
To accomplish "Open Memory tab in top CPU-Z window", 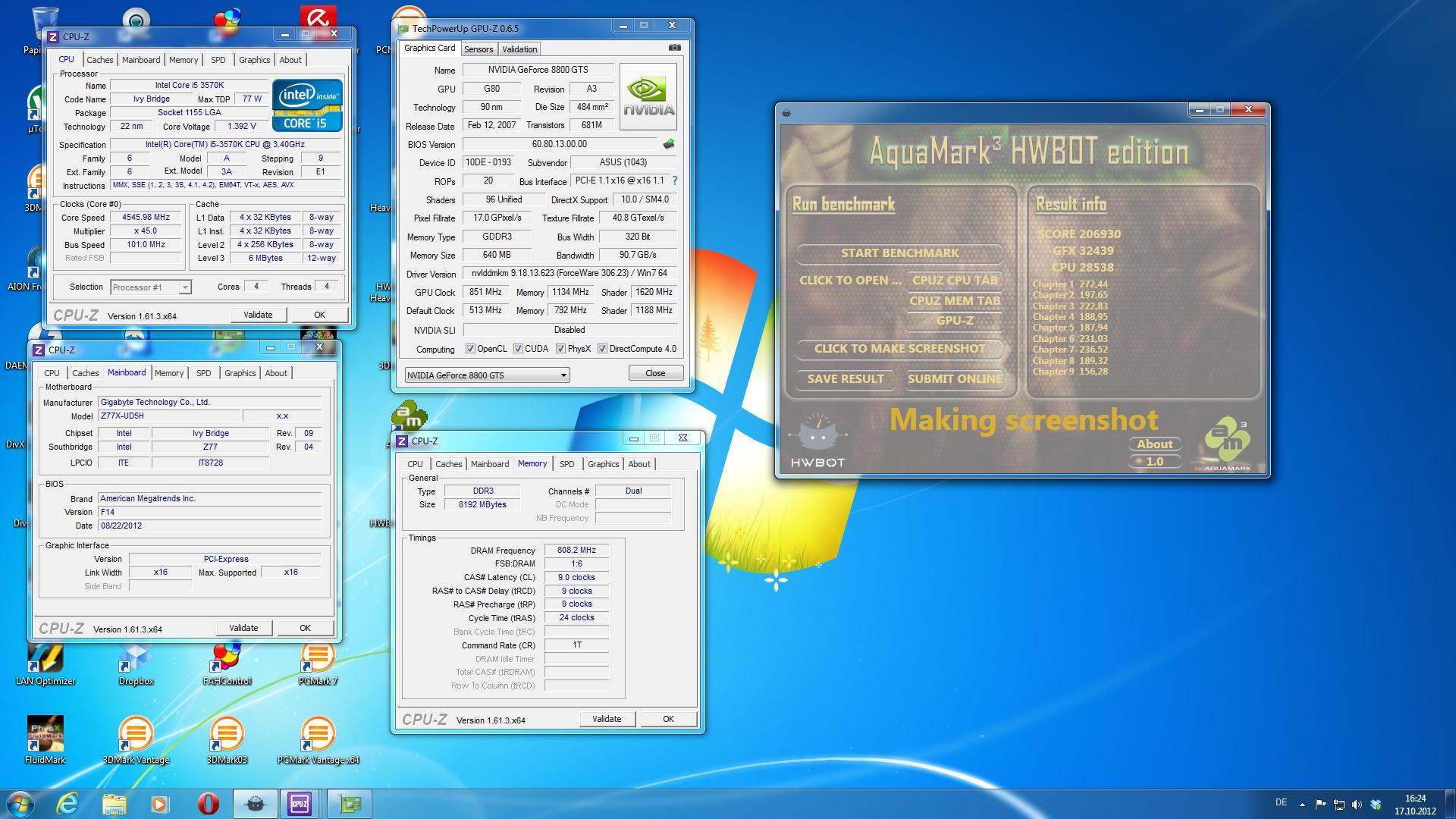I will point(184,60).
